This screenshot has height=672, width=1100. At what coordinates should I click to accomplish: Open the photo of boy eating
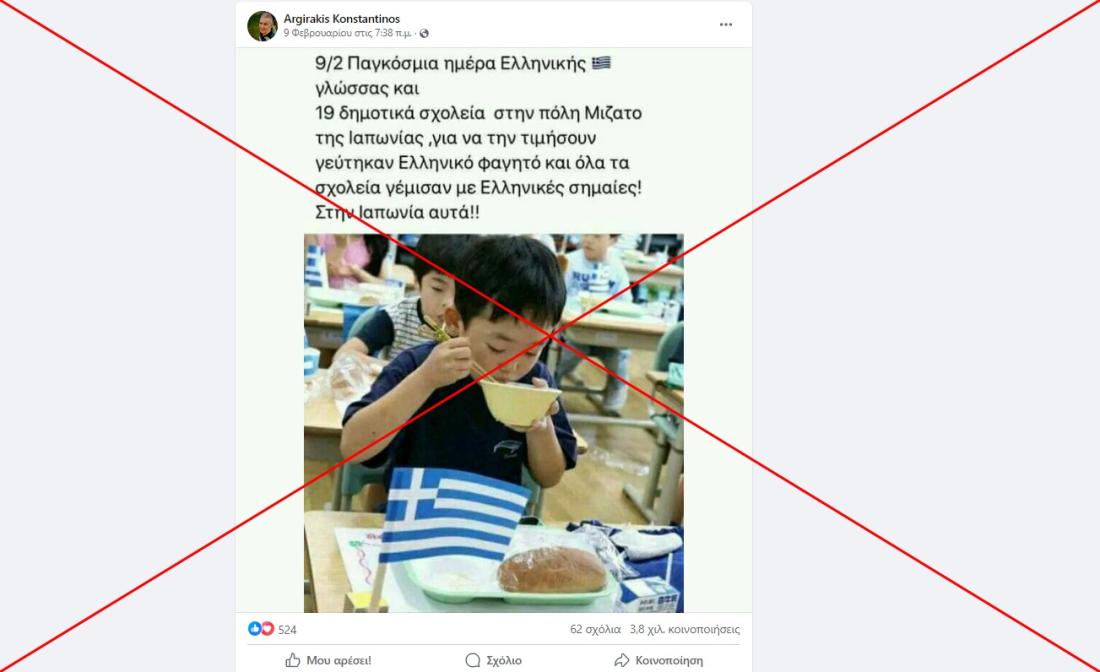pyautogui.click(x=494, y=423)
